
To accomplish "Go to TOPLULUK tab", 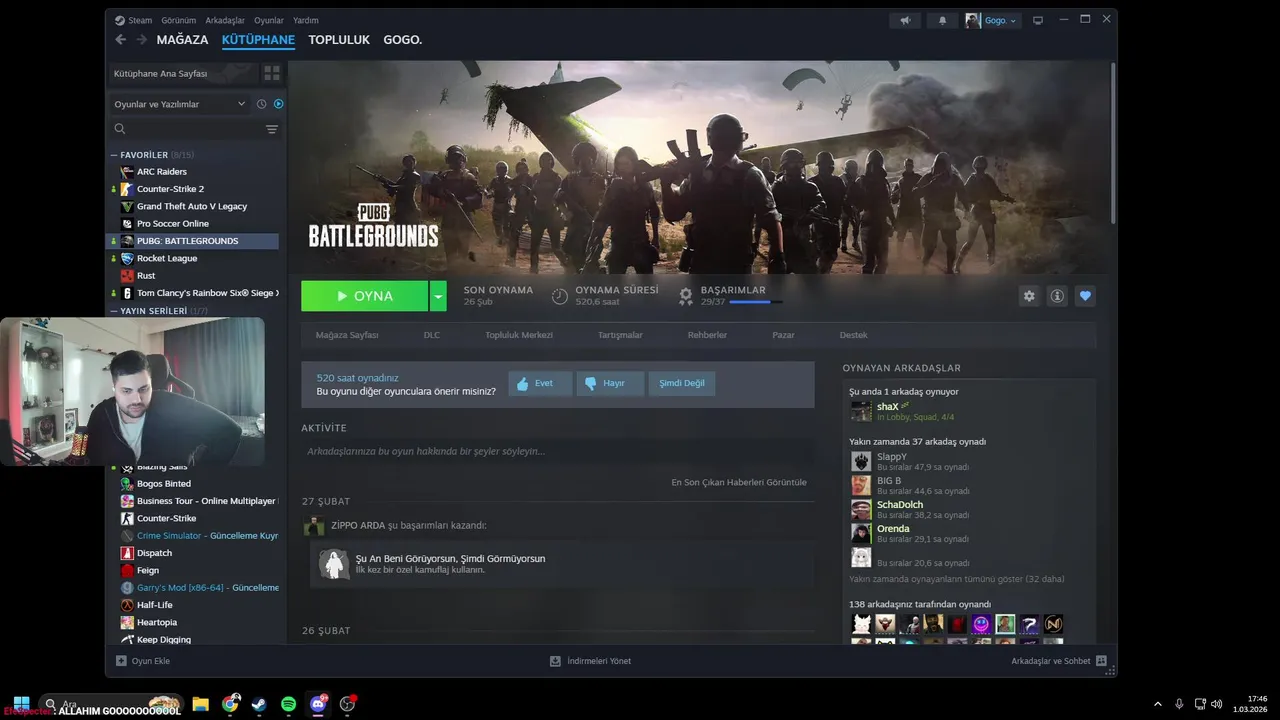I will pyautogui.click(x=339, y=40).
